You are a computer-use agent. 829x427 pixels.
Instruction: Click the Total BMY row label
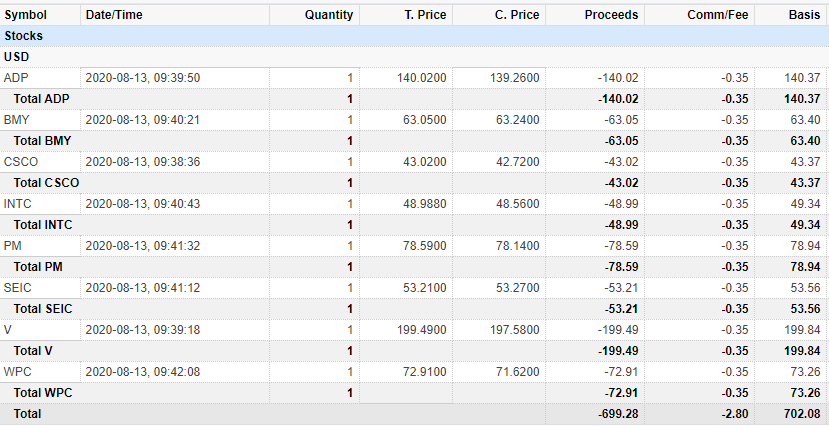pos(42,141)
